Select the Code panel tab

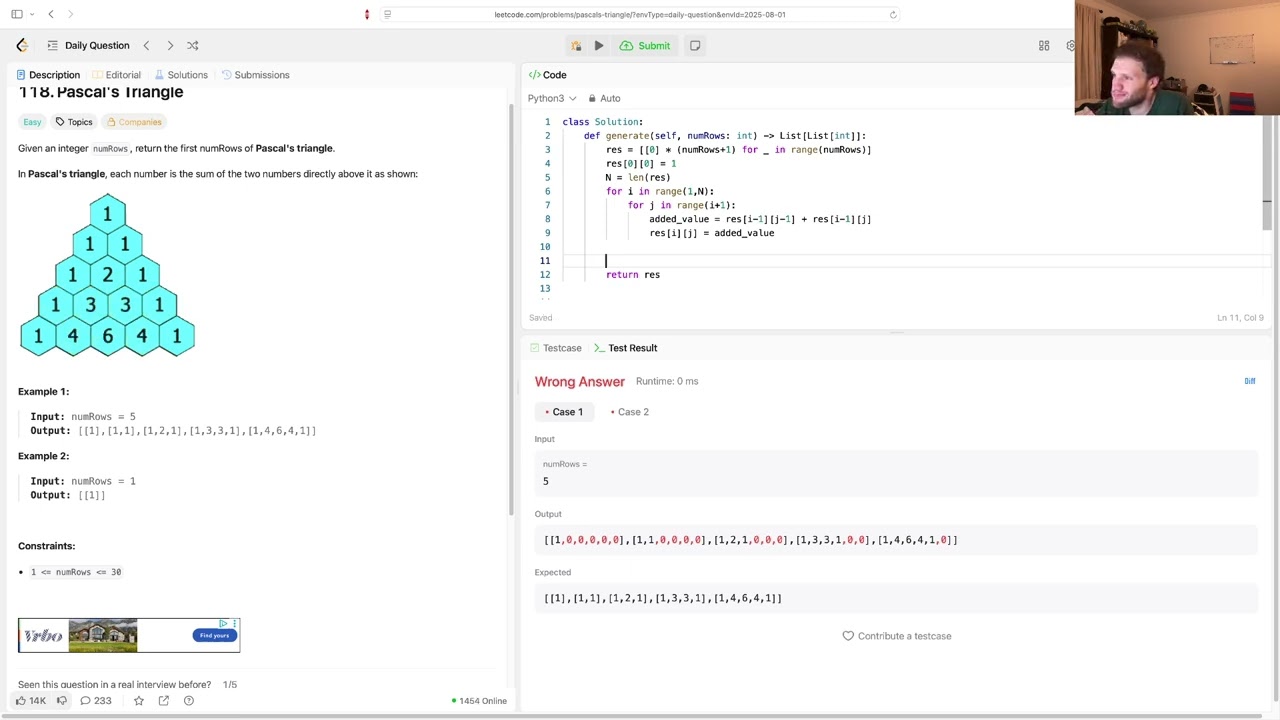[x=548, y=75]
